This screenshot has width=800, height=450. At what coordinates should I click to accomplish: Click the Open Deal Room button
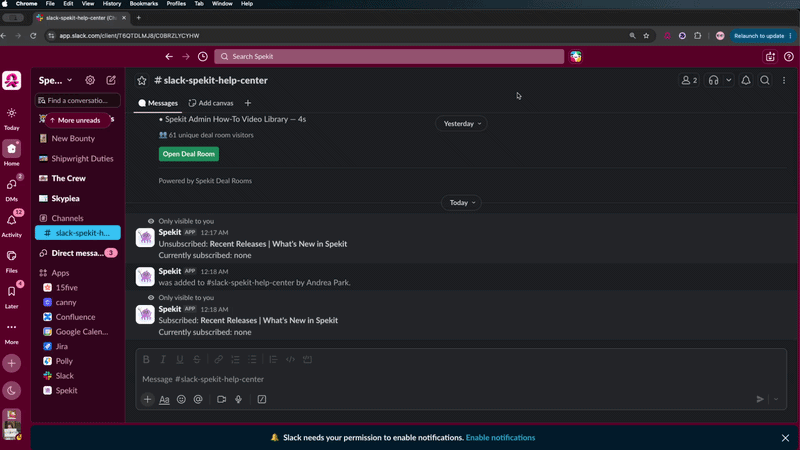(189, 154)
